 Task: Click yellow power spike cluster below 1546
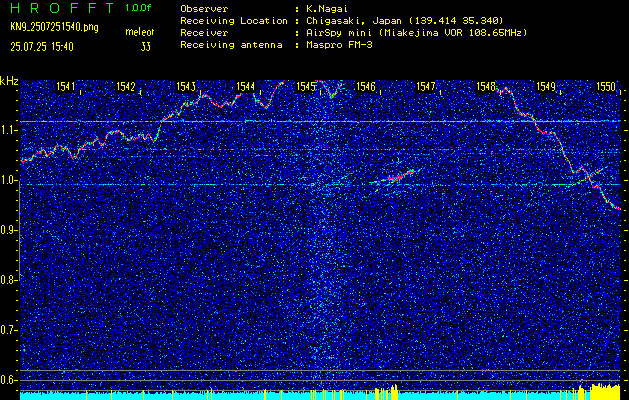[386, 392]
